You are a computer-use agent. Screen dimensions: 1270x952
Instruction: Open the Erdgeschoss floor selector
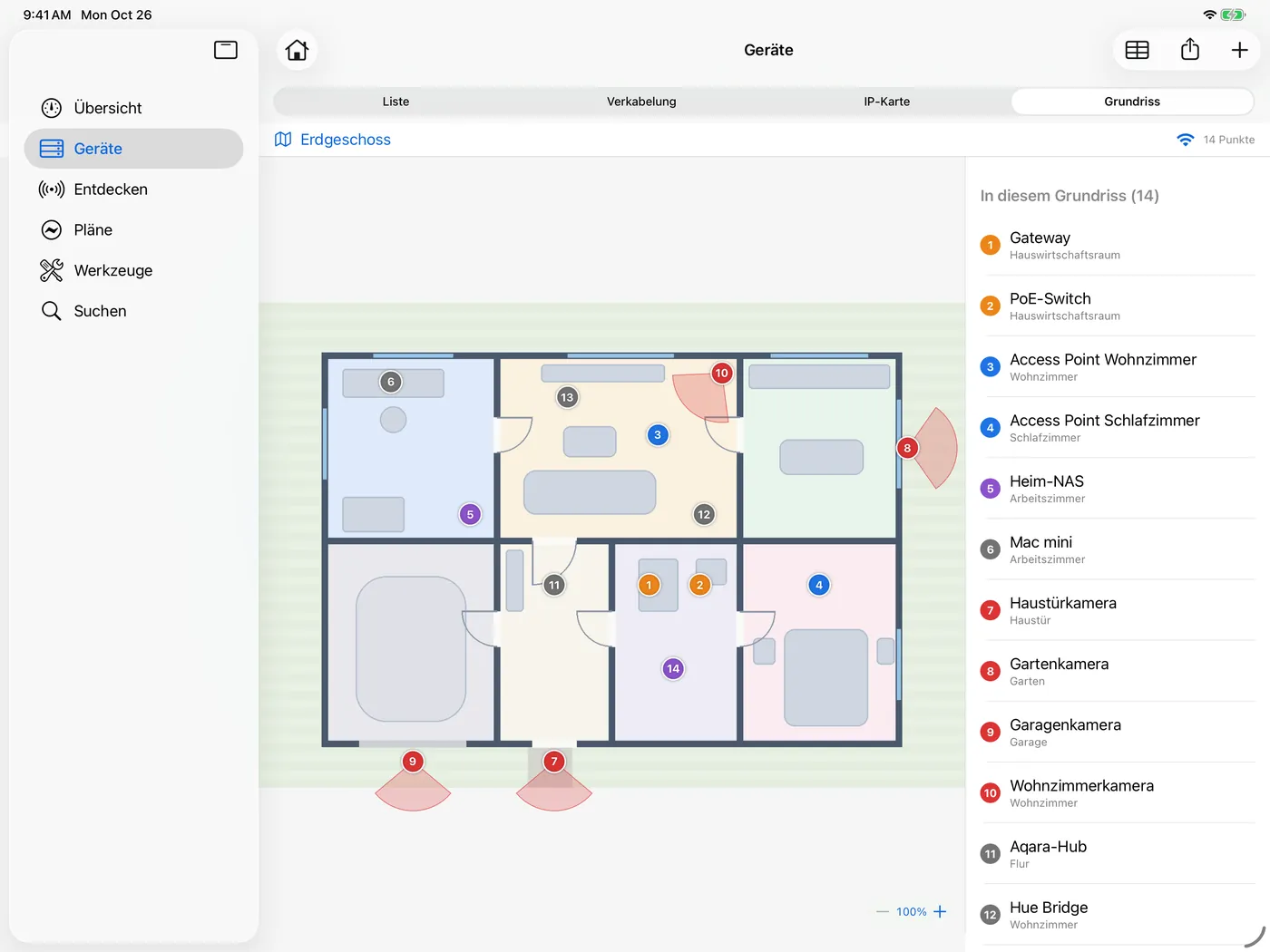333,140
